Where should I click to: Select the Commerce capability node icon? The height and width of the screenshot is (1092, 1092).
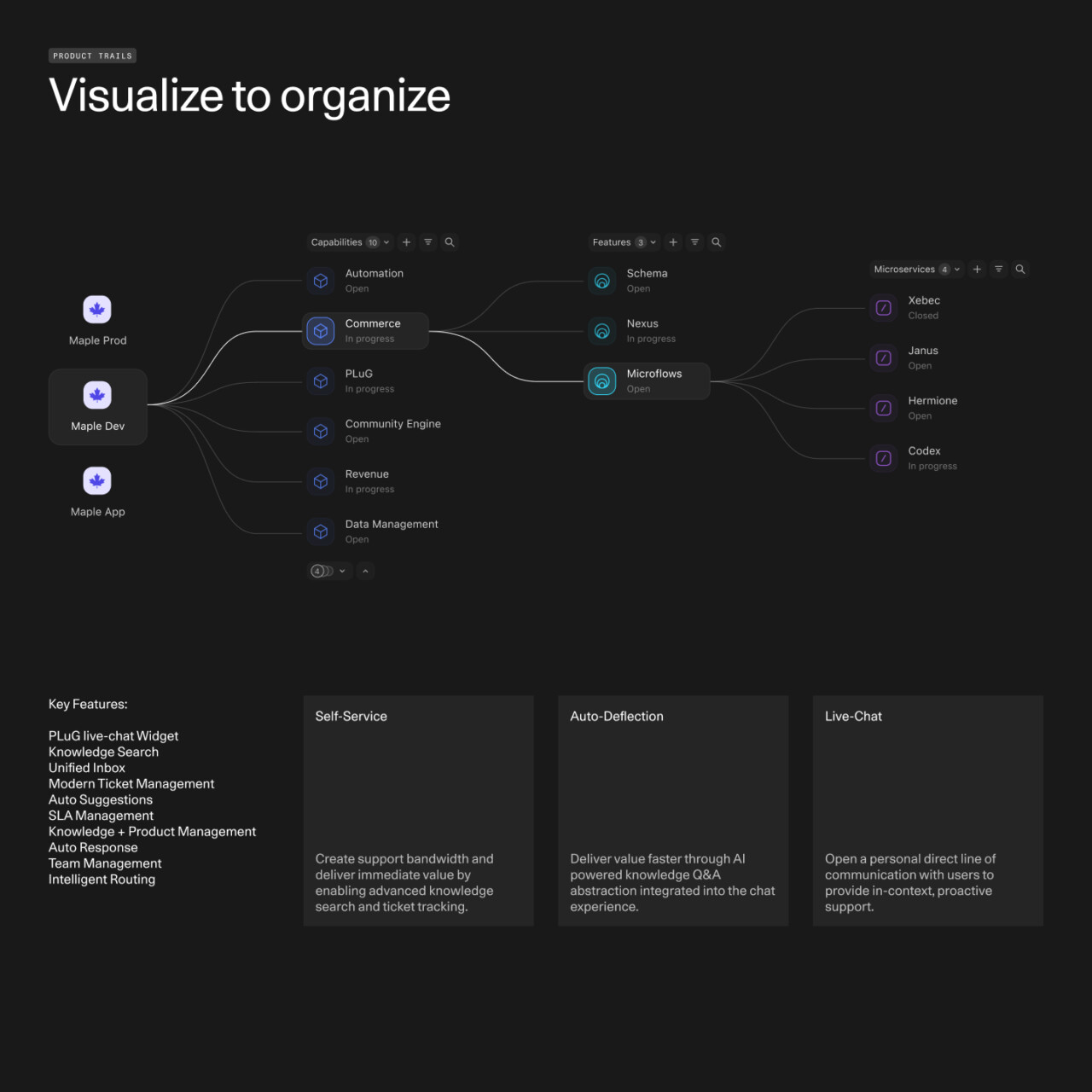(x=320, y=331)
